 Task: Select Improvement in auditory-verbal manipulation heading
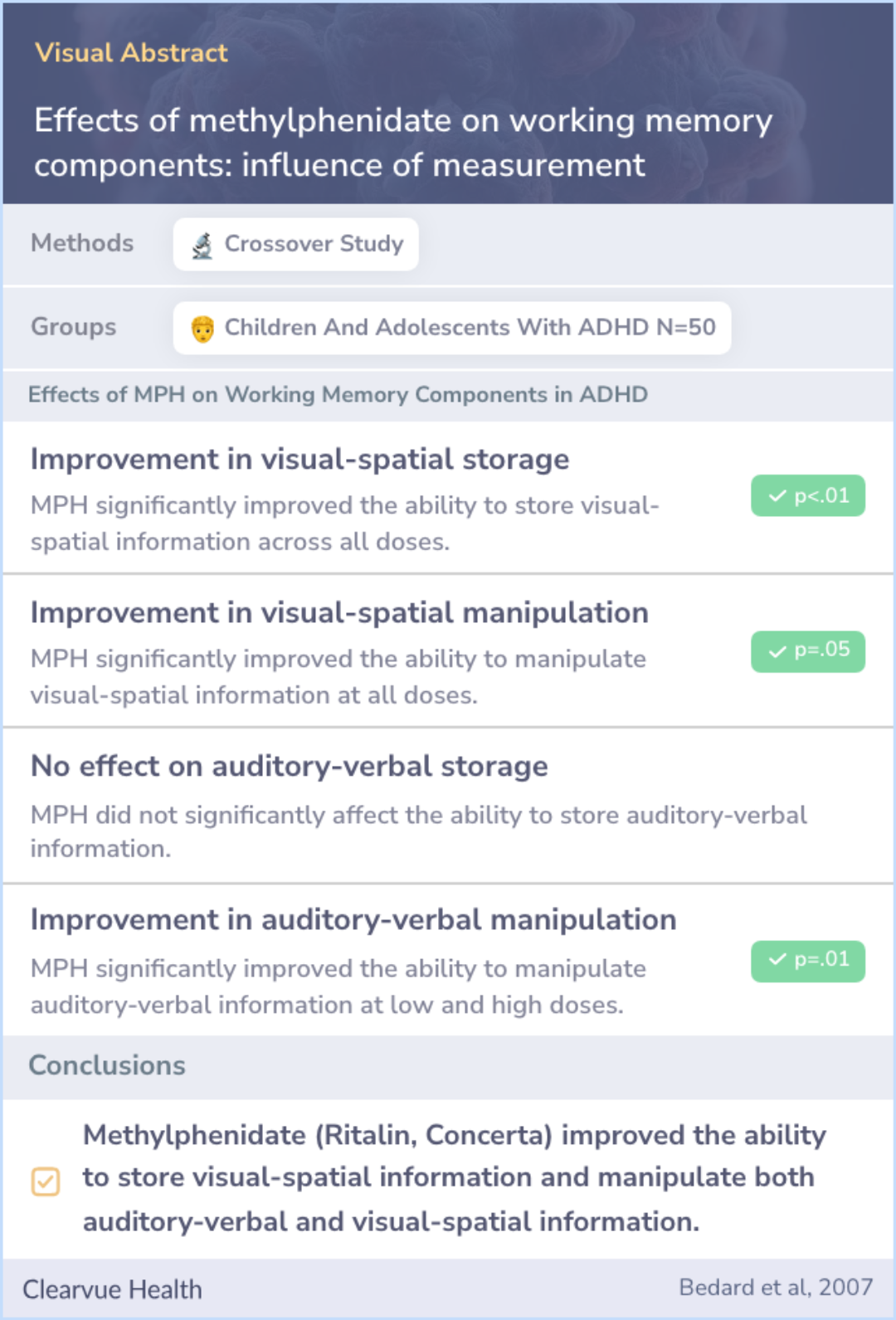(x=353, y=920)
